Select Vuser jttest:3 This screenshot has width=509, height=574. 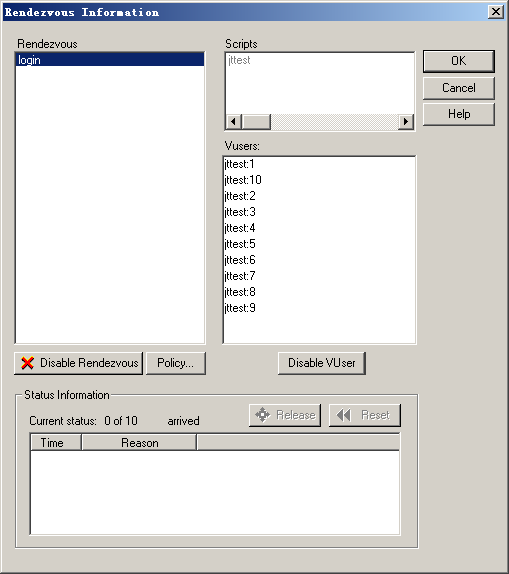click(240, 212)
